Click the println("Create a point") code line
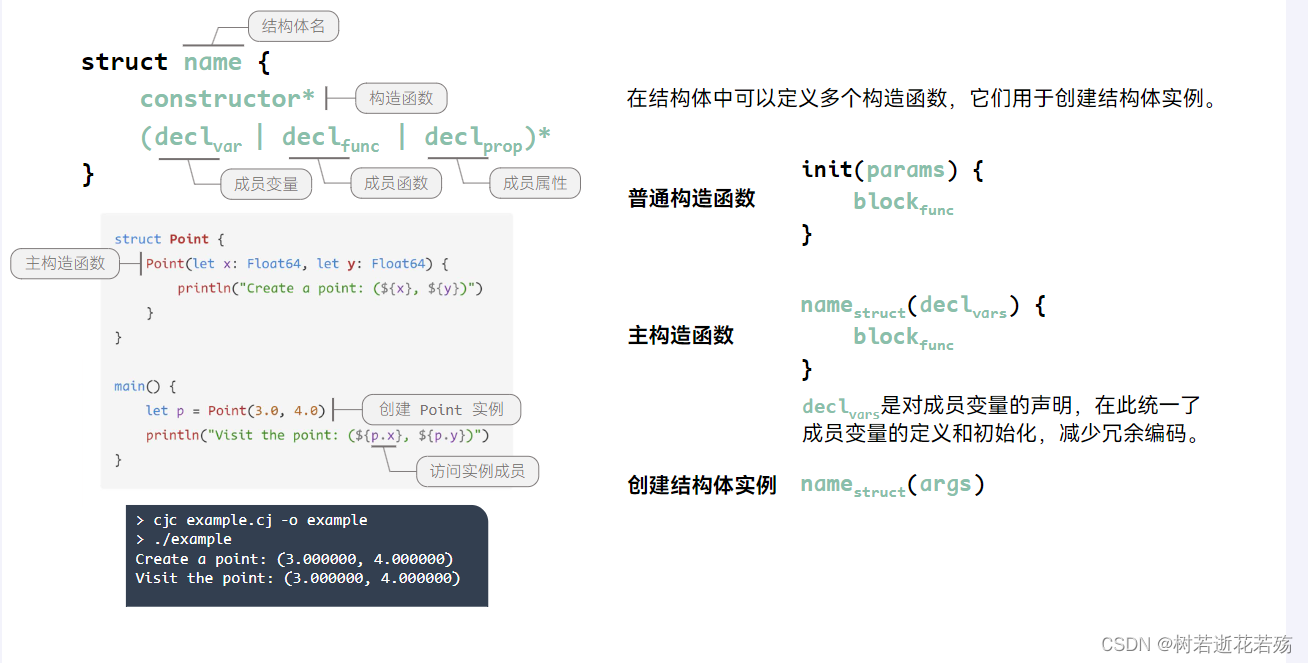 tap(330, 288)
